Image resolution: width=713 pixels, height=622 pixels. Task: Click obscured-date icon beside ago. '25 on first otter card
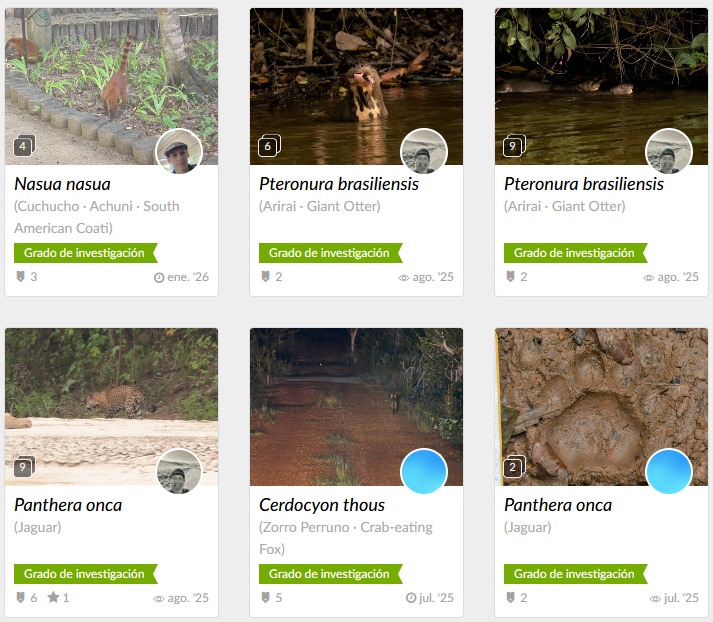click(404, 277)
